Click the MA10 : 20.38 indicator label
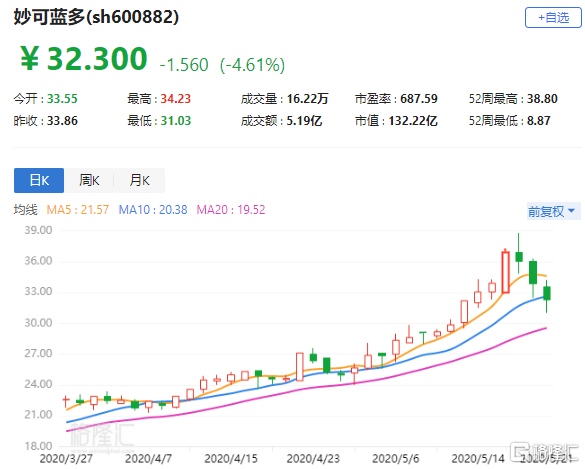The width and height of the screenshot is (585, 469). (x=153, y=210)
